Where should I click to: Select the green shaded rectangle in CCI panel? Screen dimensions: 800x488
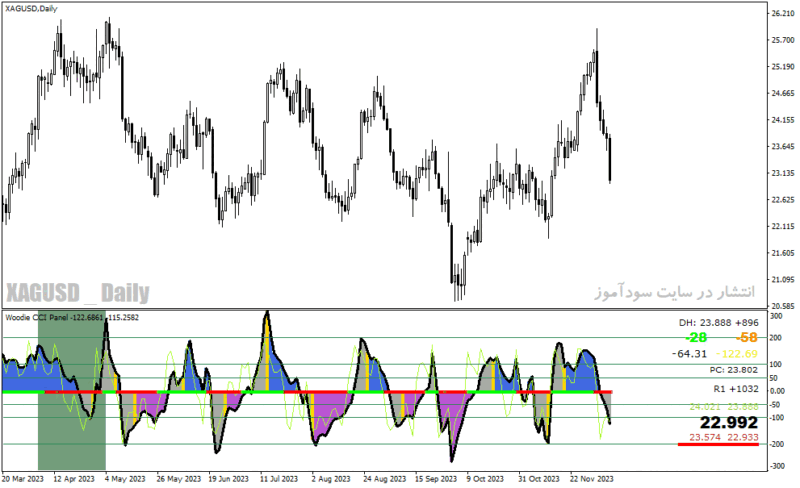72,390
